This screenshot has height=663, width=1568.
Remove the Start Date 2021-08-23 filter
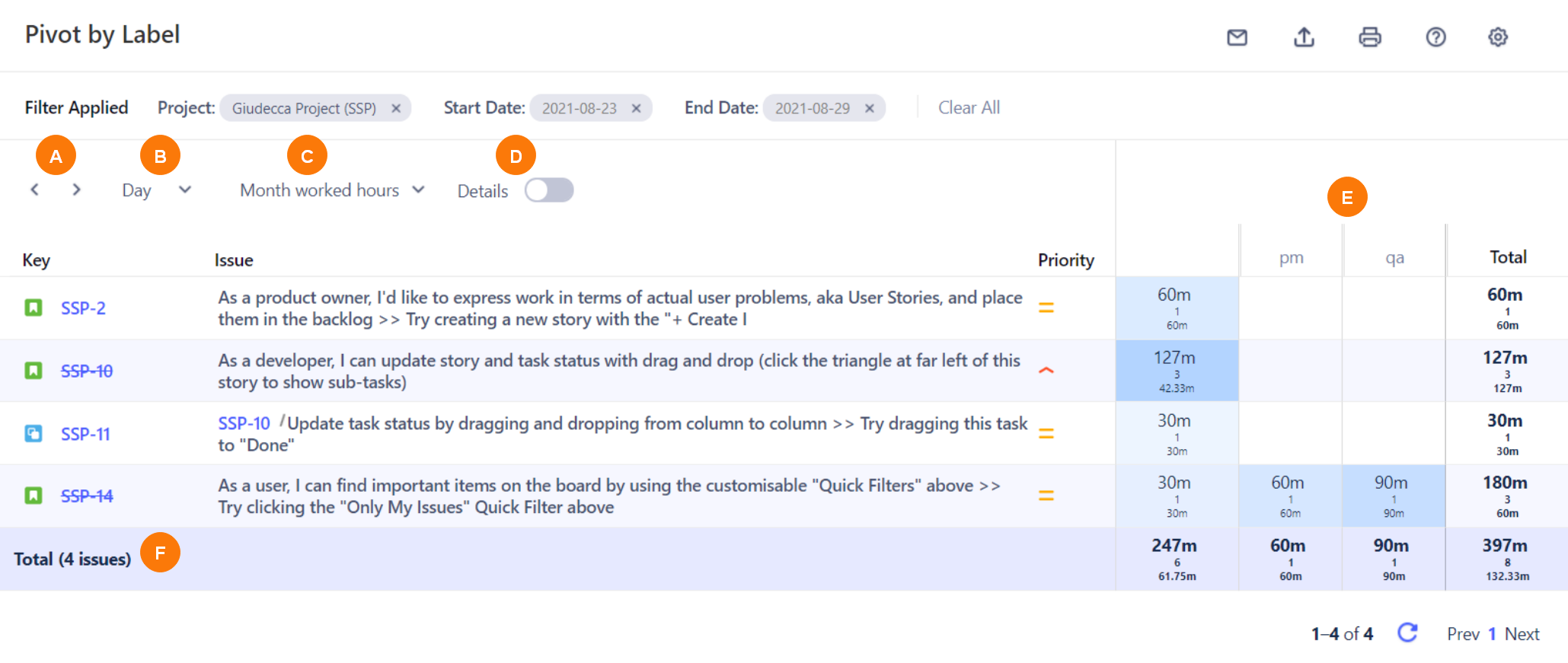[x=636, y=108]
